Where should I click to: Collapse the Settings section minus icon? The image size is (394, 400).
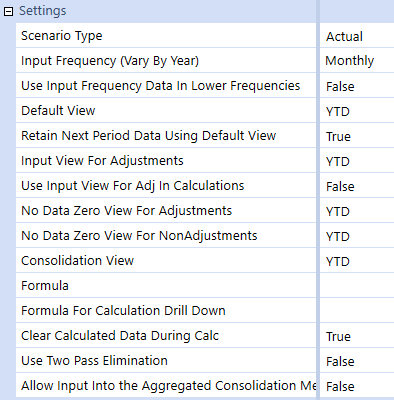pos(8,12)
